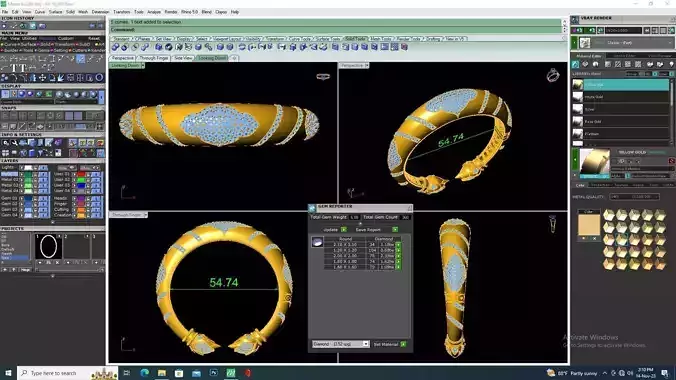Choose the blue shaded sphere display mode
The width and height of the screenshot is (676, 380).
pos(22,94)
